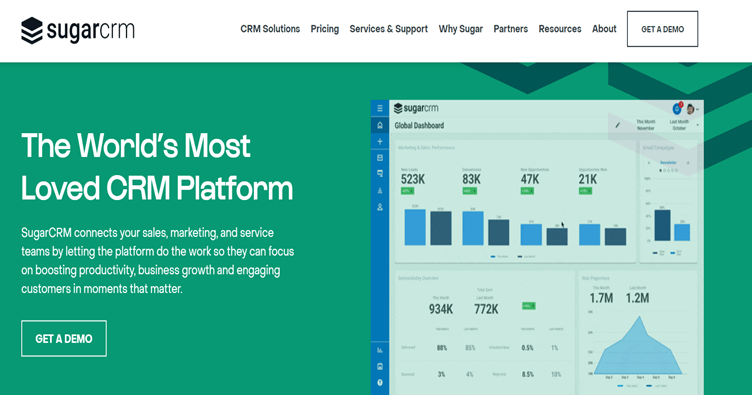The height and width of the screenshot is (395, 752).
Task: Open the CRM Solutions menu
Action: [270, 29]
